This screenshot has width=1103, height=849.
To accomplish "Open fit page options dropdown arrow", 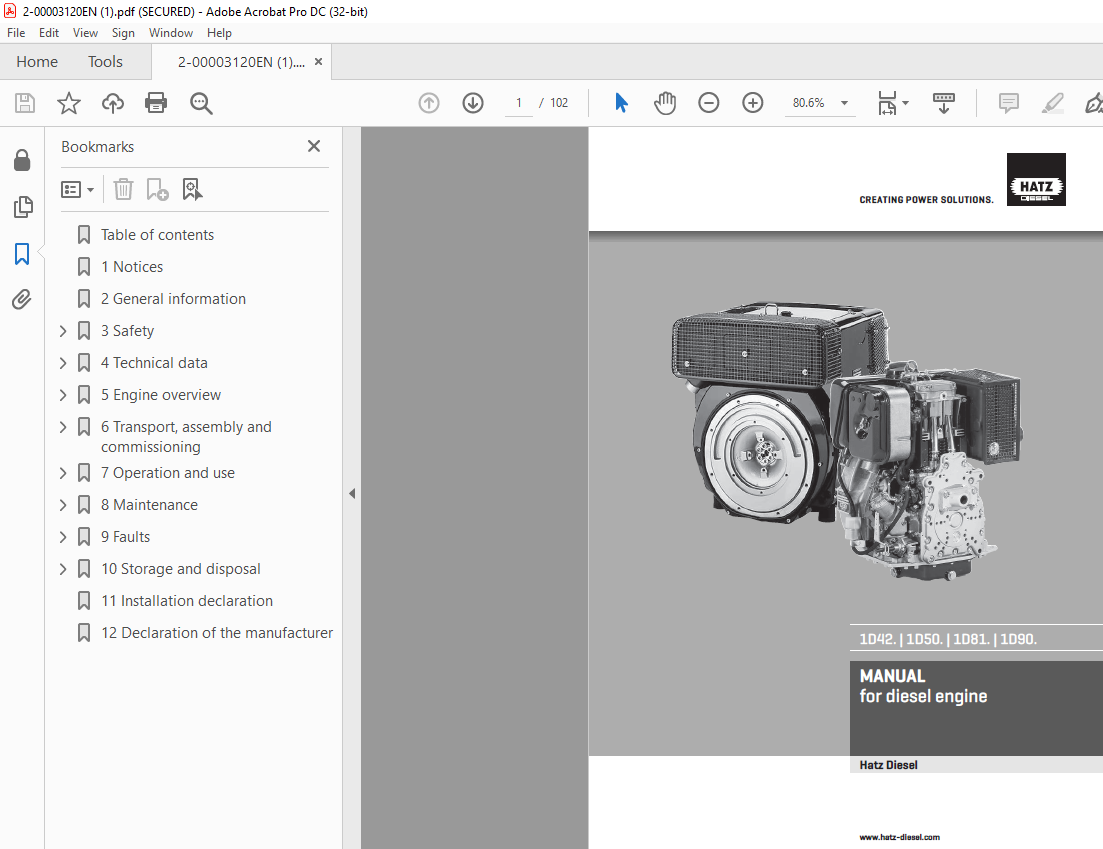I will [x=905, y=103].
